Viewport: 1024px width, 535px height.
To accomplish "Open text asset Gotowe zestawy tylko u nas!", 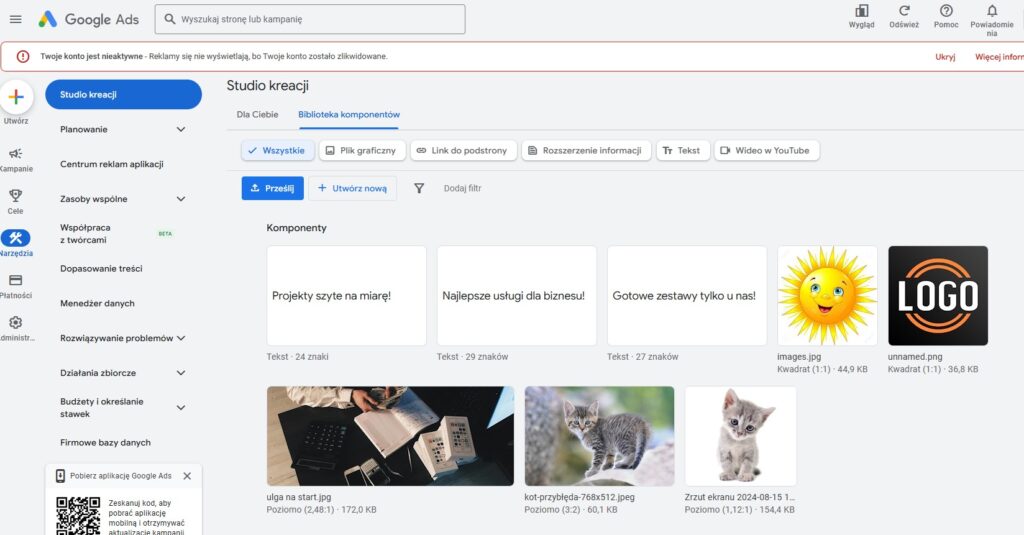I will (x=687, y=296).
